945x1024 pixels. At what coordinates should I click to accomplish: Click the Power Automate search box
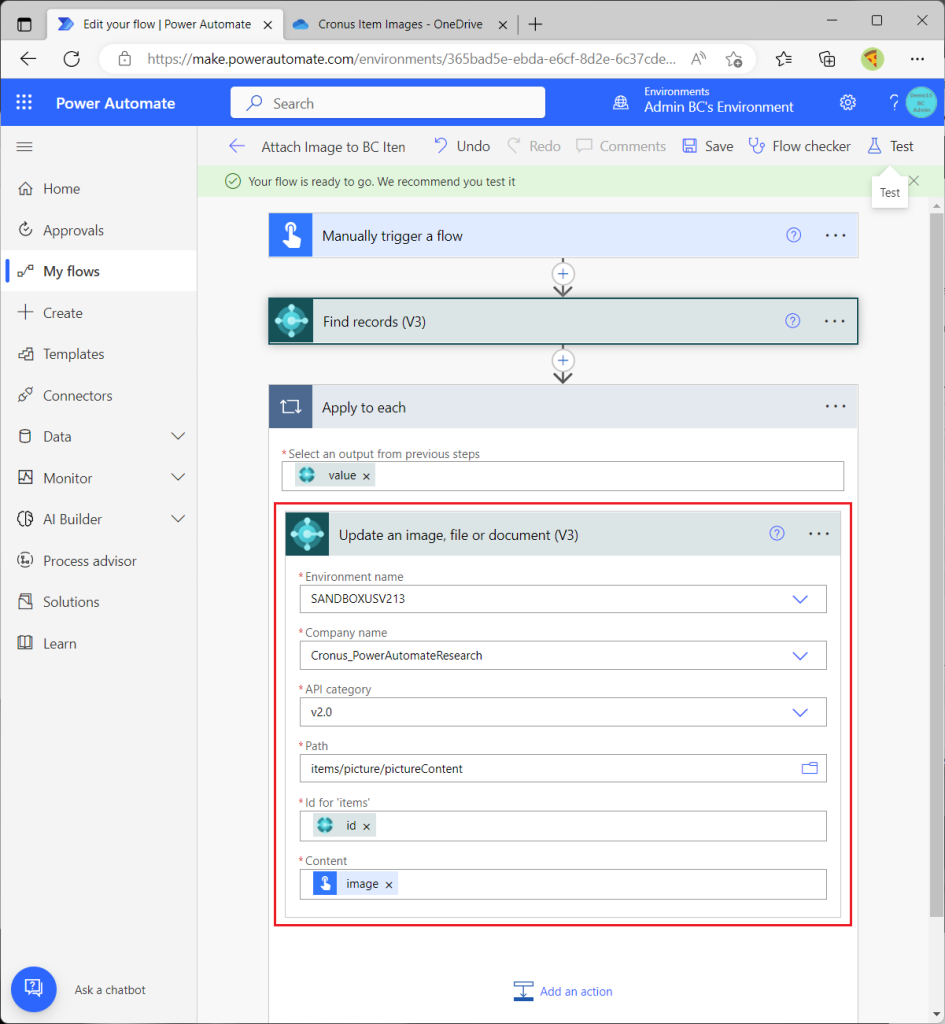click(x=388, y=103)
